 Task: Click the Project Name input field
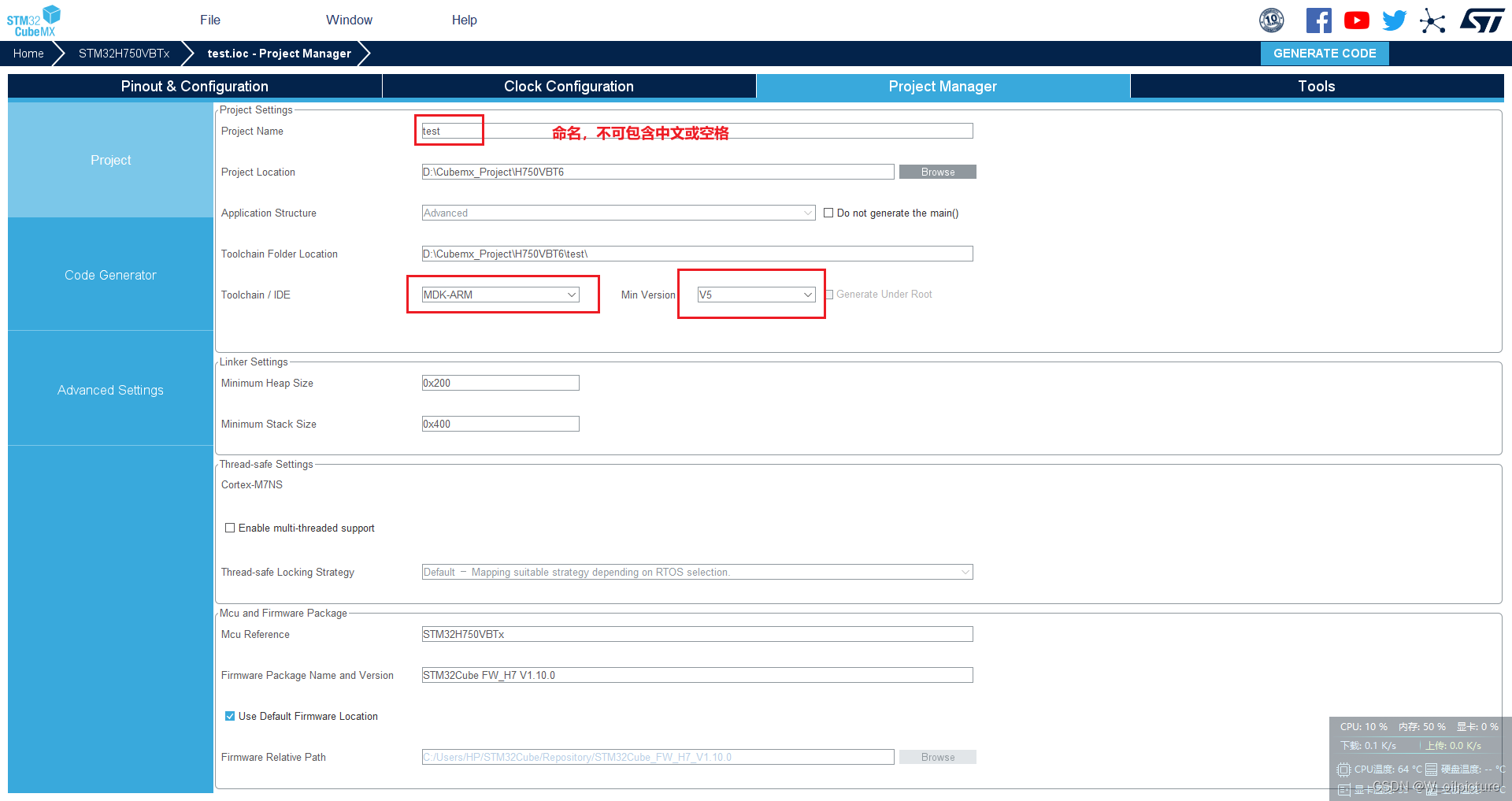point(697,131)
